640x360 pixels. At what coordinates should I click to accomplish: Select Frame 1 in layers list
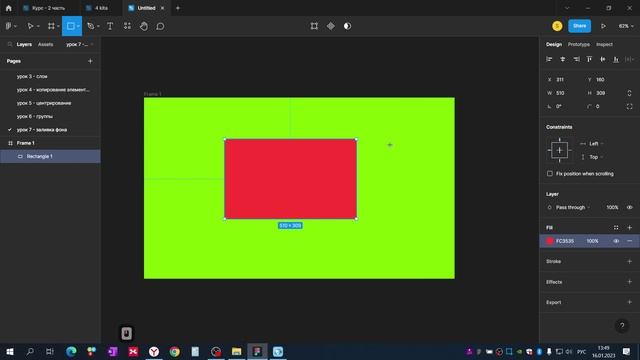point(50,143)
